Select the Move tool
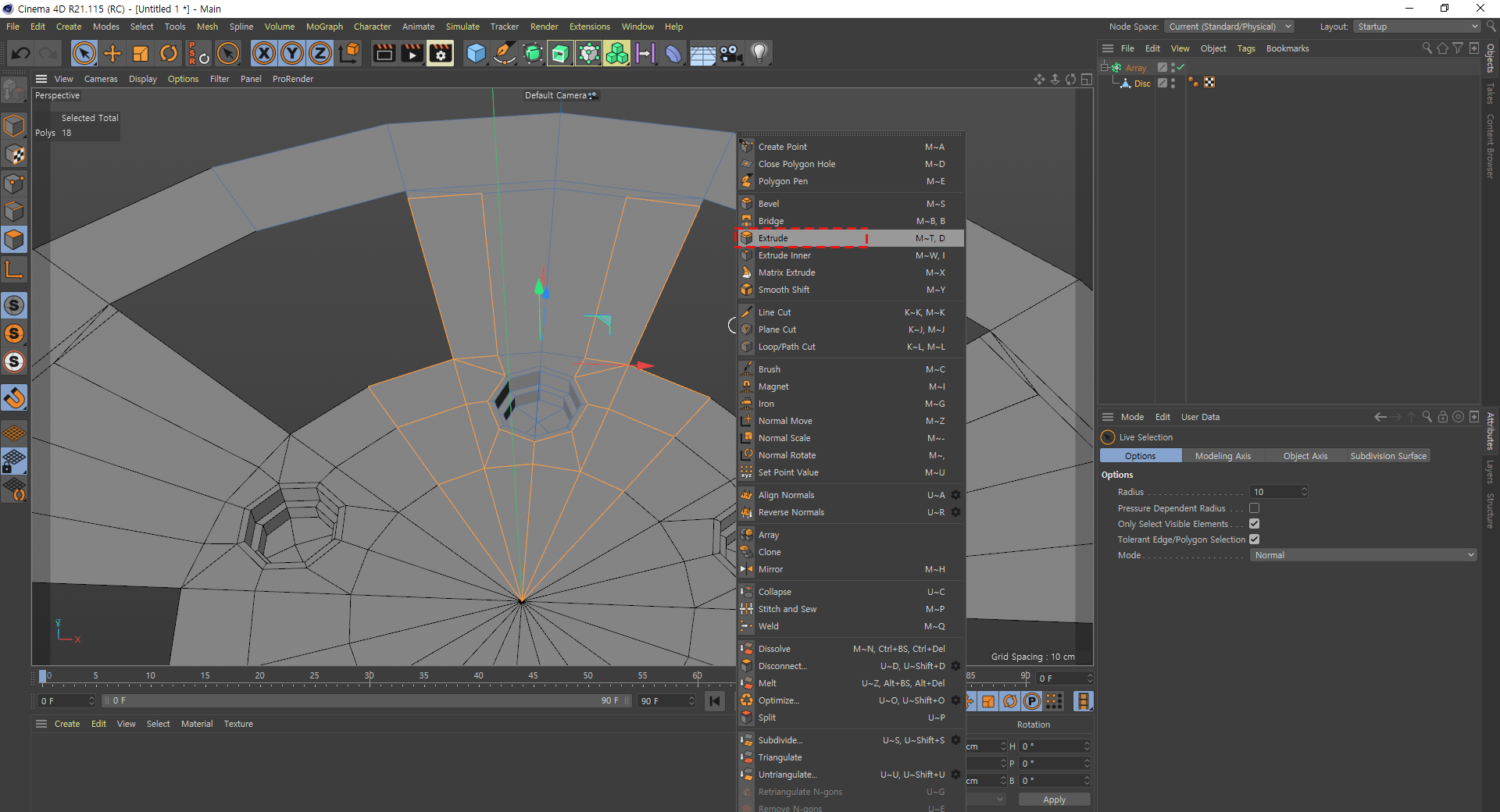This screenshot has width=1500, height=812. click(x=112, y=53)
